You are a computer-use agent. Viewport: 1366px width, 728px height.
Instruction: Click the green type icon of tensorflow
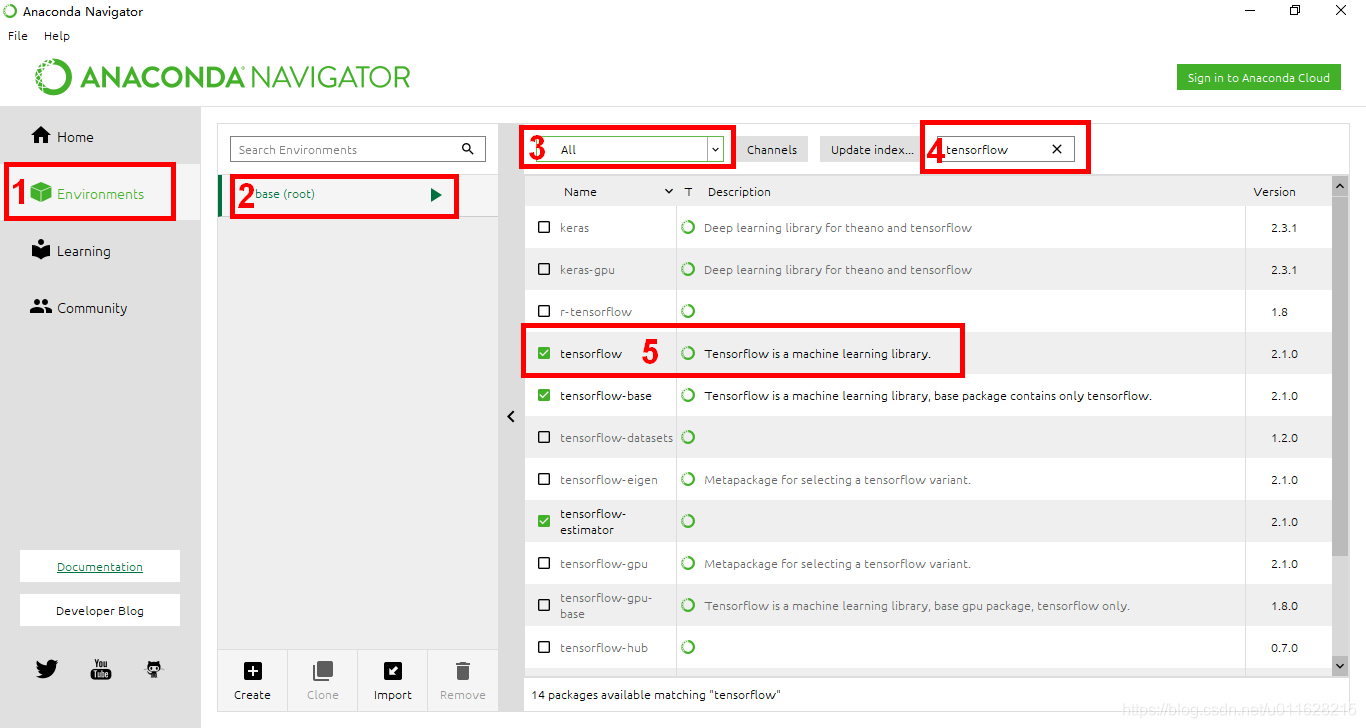688,353
